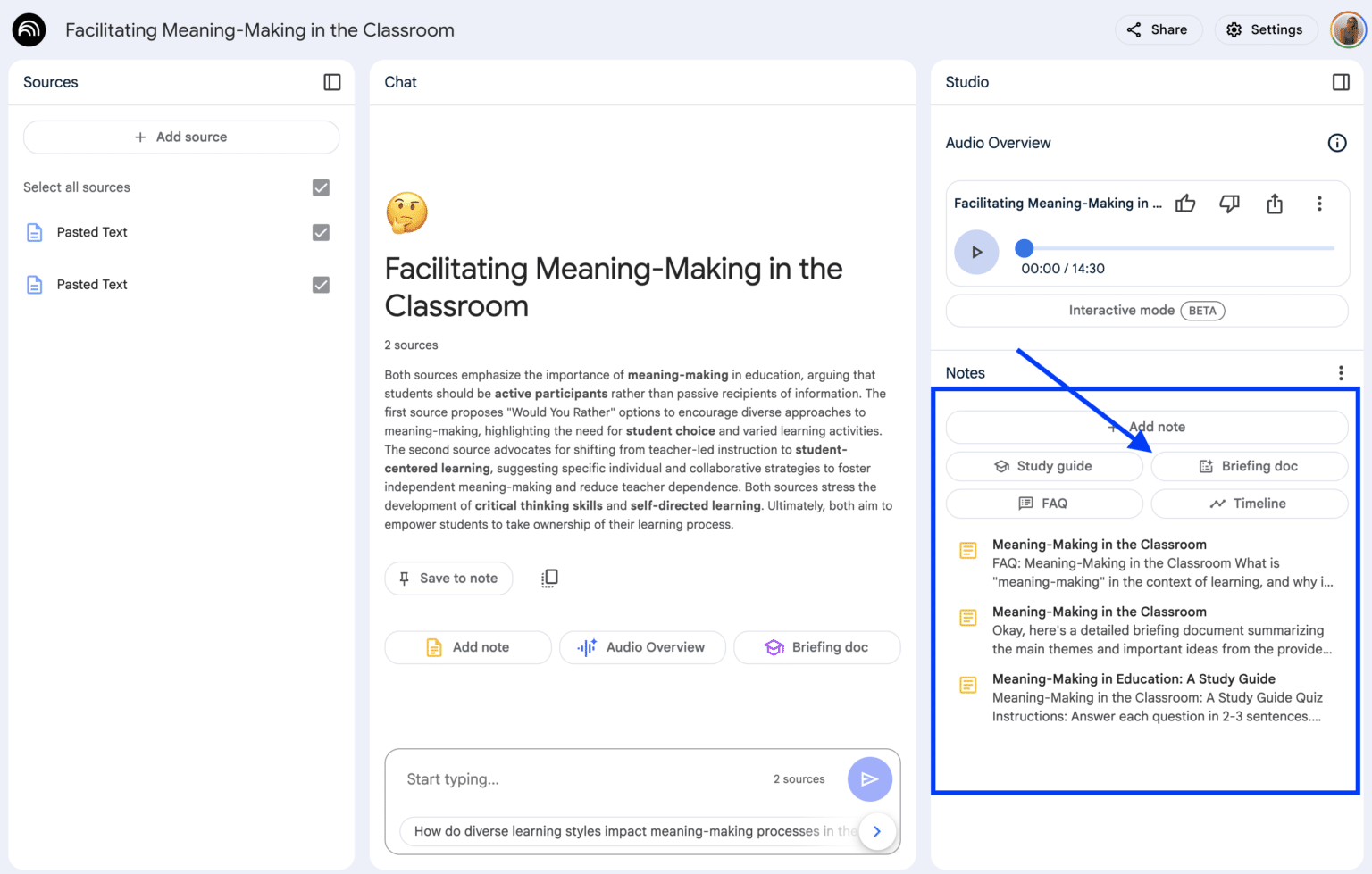The image size is (1372, 874).
Task: Enable Interactive mode for the audio
Action: 1146,310
